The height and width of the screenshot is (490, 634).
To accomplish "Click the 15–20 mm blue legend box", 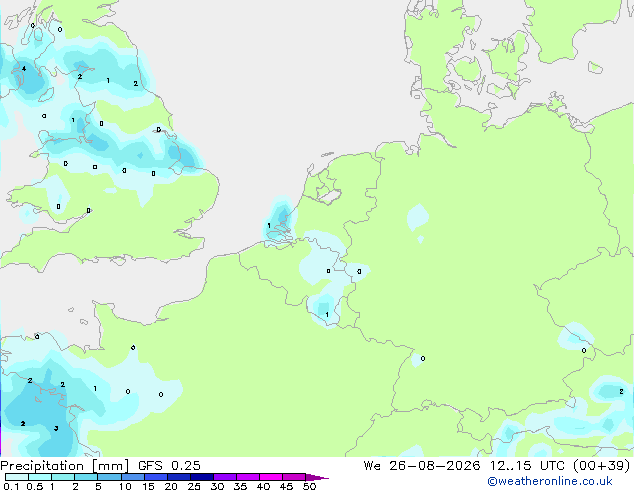I will (x=155, y=477).
